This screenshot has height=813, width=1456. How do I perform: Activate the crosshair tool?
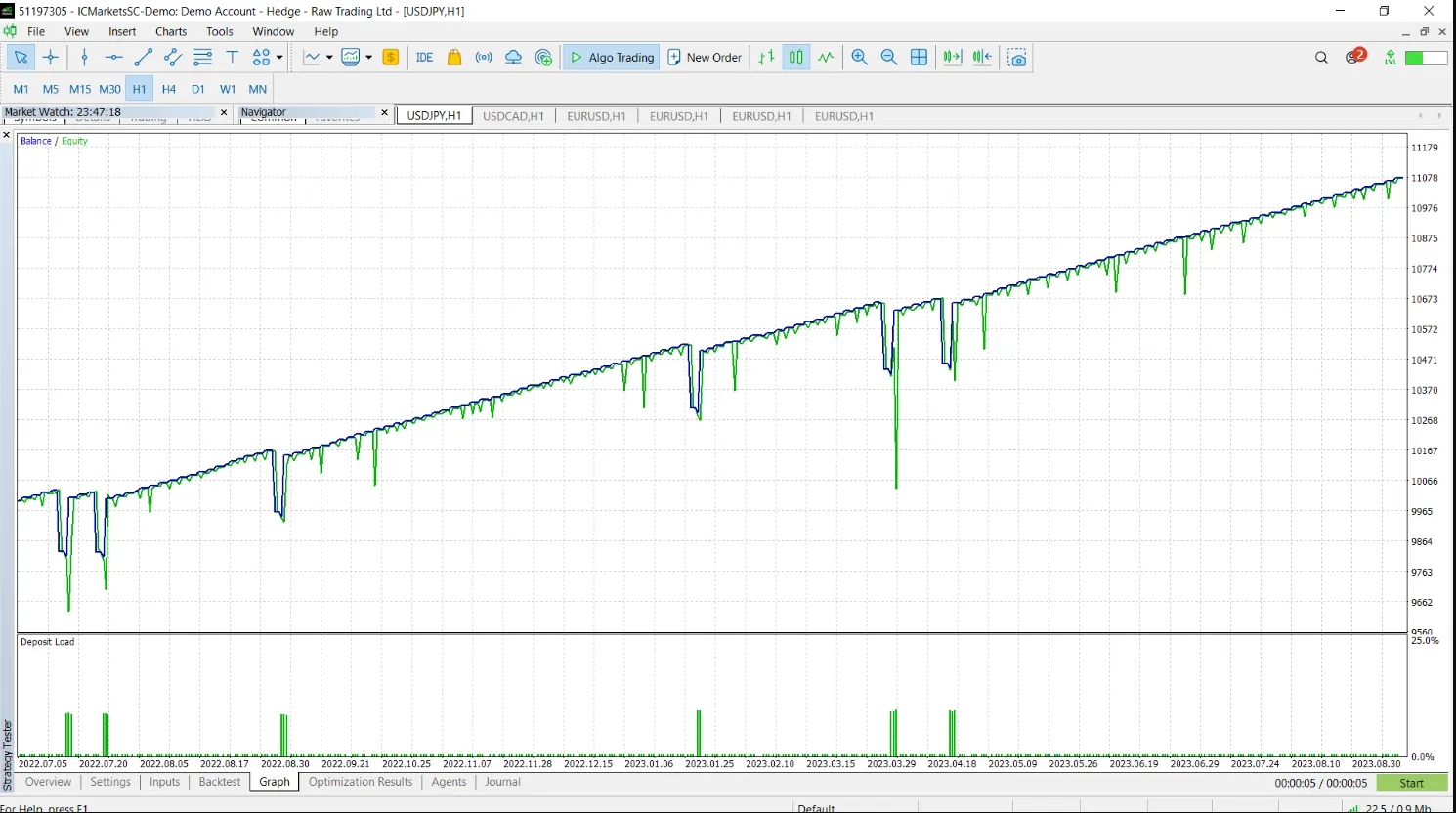[51, 58]
